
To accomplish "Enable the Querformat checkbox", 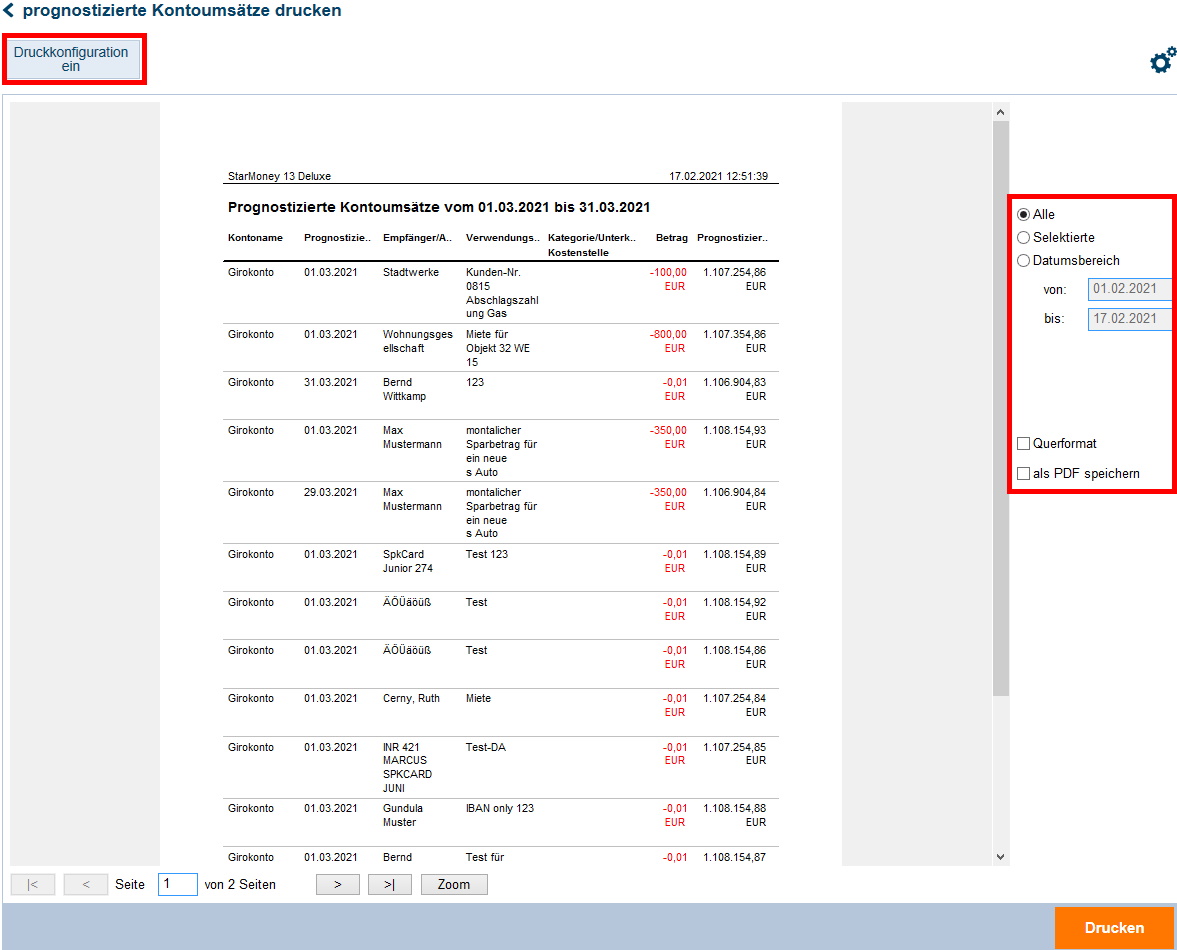I will [1023, 444].
